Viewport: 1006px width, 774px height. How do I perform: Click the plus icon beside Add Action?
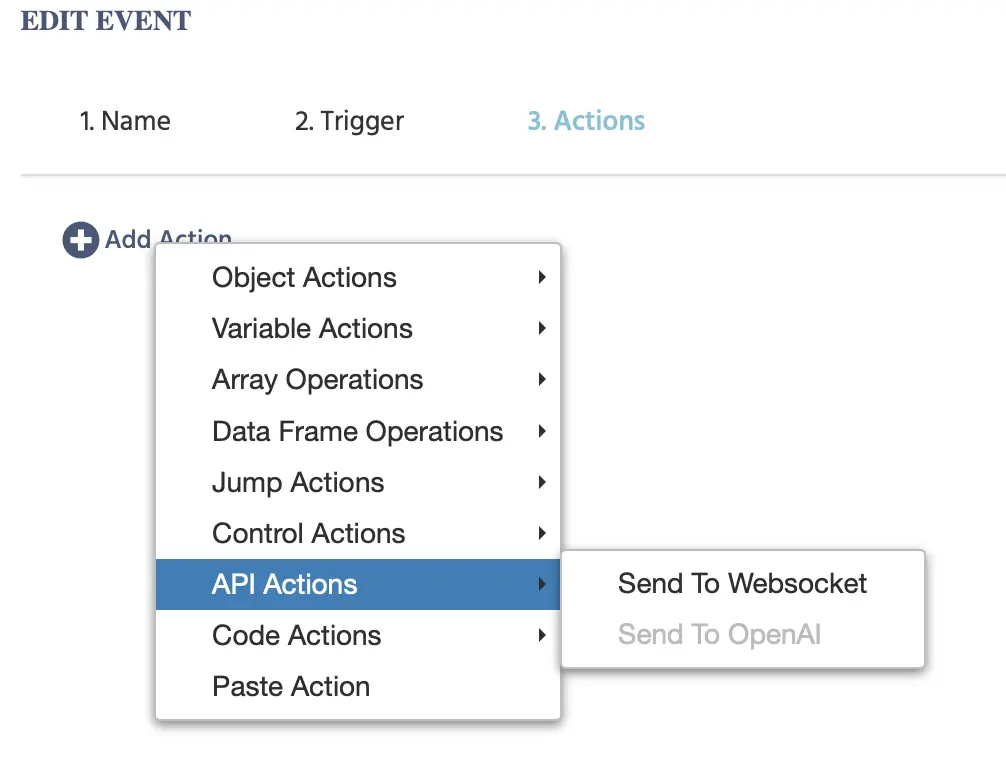tap(80, 240)
